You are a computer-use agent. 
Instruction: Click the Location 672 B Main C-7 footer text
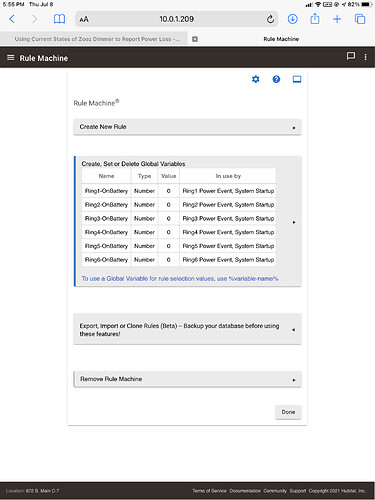32,491
